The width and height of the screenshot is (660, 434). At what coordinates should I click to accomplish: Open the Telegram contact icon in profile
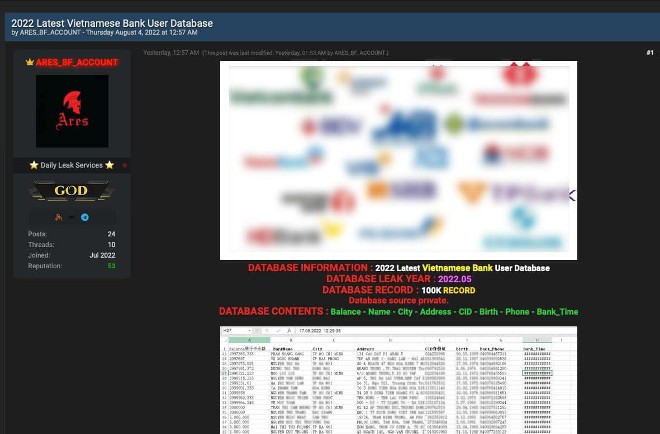pyautogui.click(x=85, y=217)
